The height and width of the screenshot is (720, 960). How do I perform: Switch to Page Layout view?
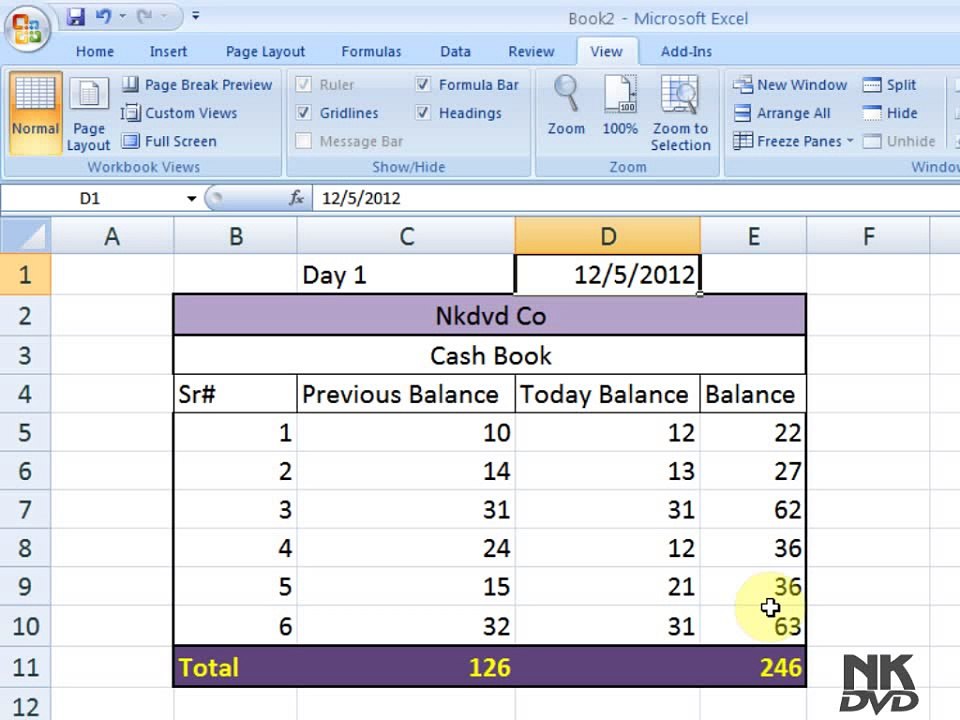(89, 113)
